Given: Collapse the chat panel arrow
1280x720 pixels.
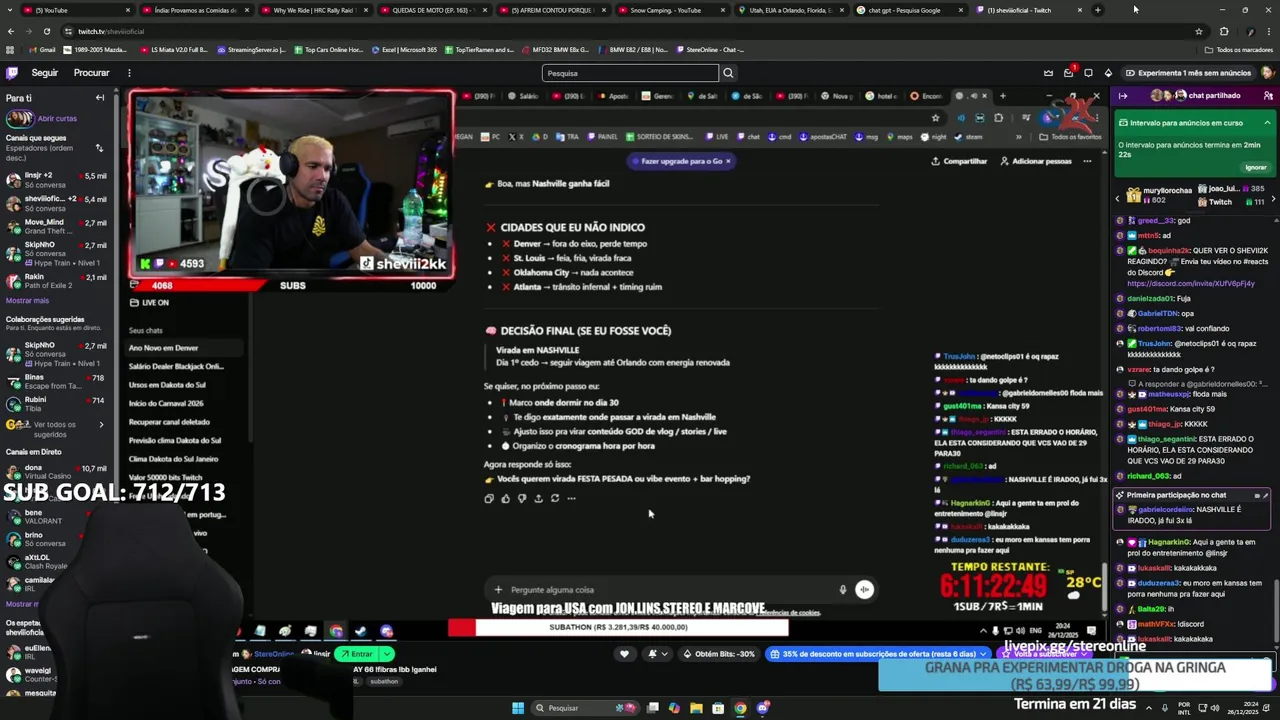Looking at the screenshot, I should pyautogui.click(x=1123, y=96).
